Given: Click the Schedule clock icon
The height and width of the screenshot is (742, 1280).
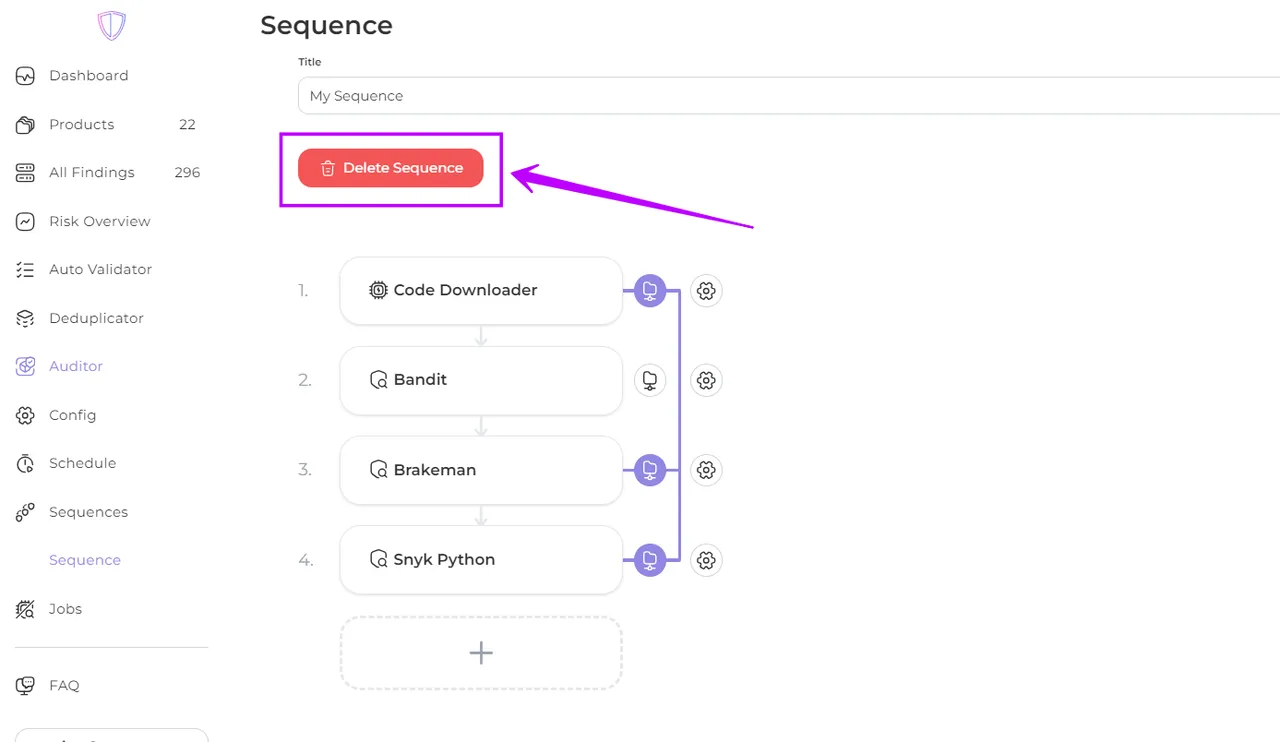Looking at the screenshot, I should (x=25, y=464).
